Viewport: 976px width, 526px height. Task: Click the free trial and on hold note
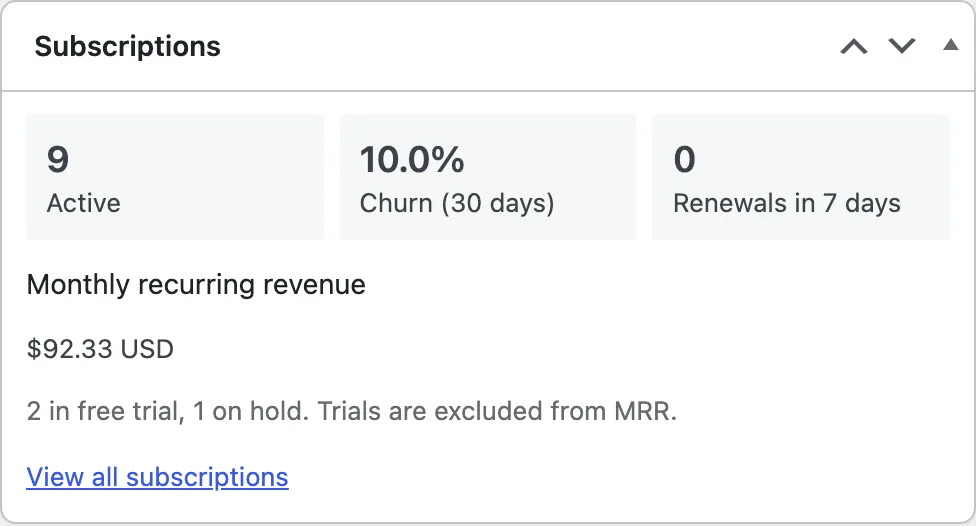pos(352,411)
